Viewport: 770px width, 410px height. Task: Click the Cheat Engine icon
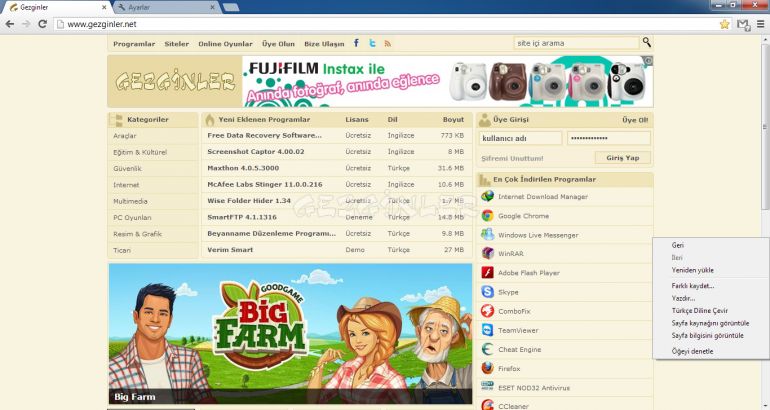pos(487,349)
